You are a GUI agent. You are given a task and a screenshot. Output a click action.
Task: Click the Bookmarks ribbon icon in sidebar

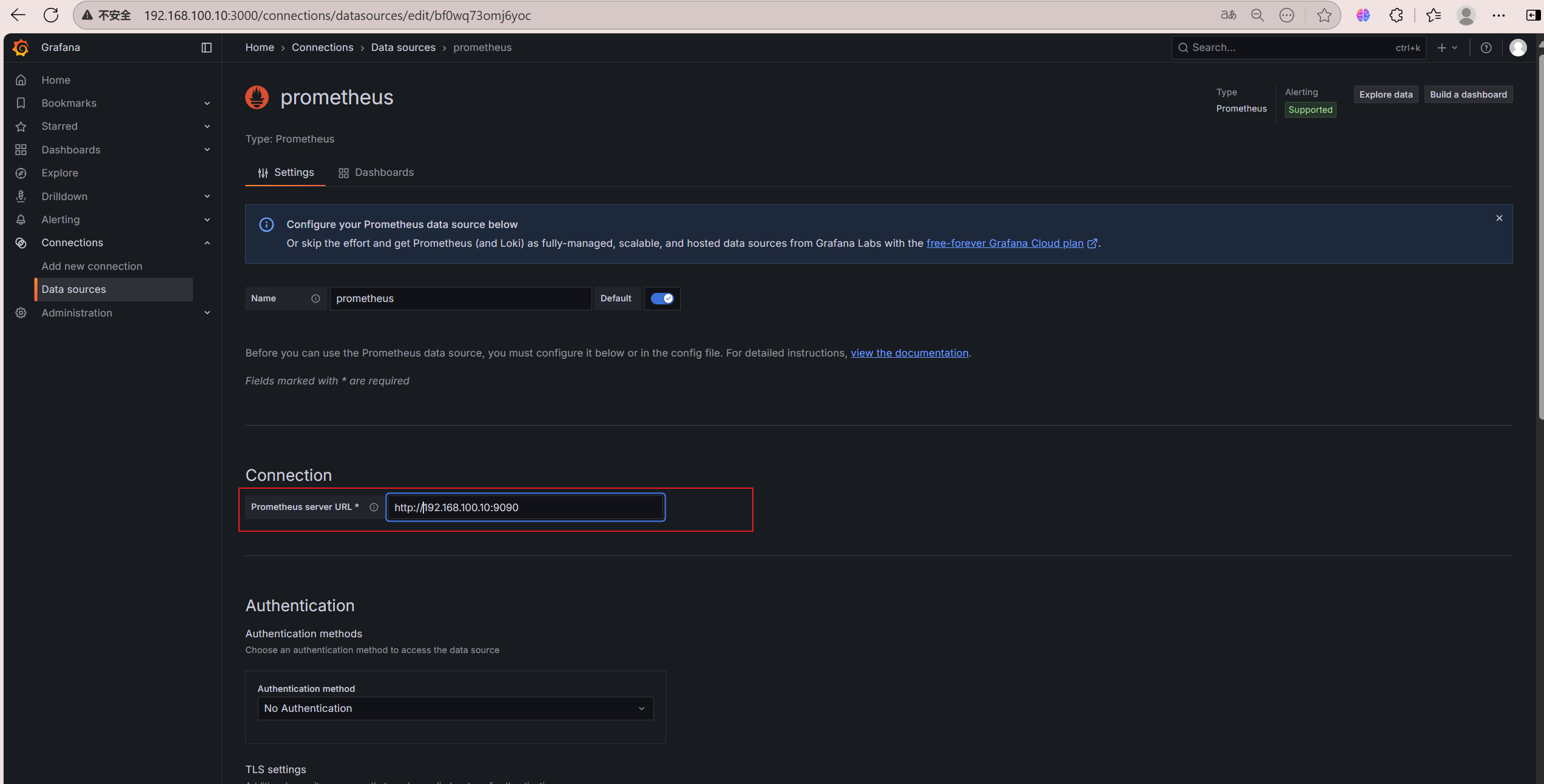point(21,103)
